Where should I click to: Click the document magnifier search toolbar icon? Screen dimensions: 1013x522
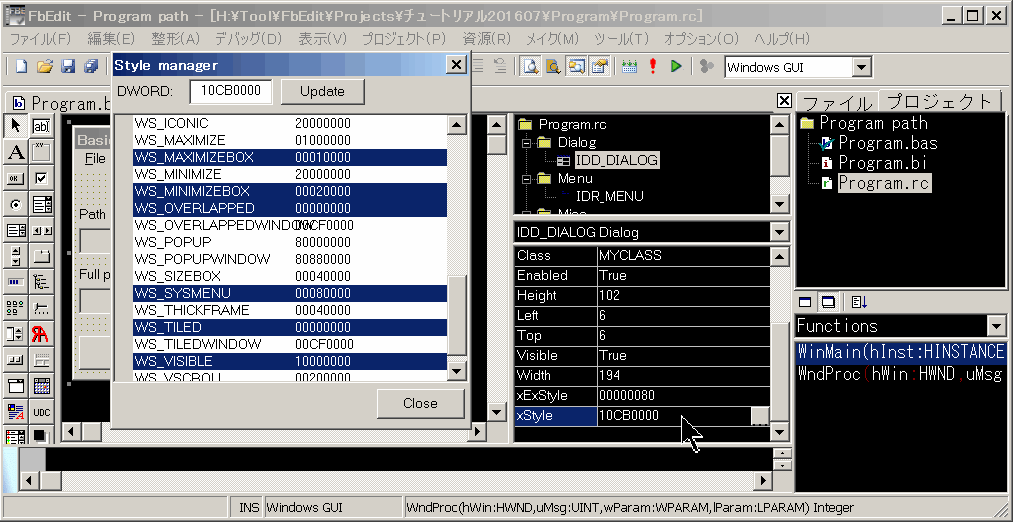pos(530,67)
